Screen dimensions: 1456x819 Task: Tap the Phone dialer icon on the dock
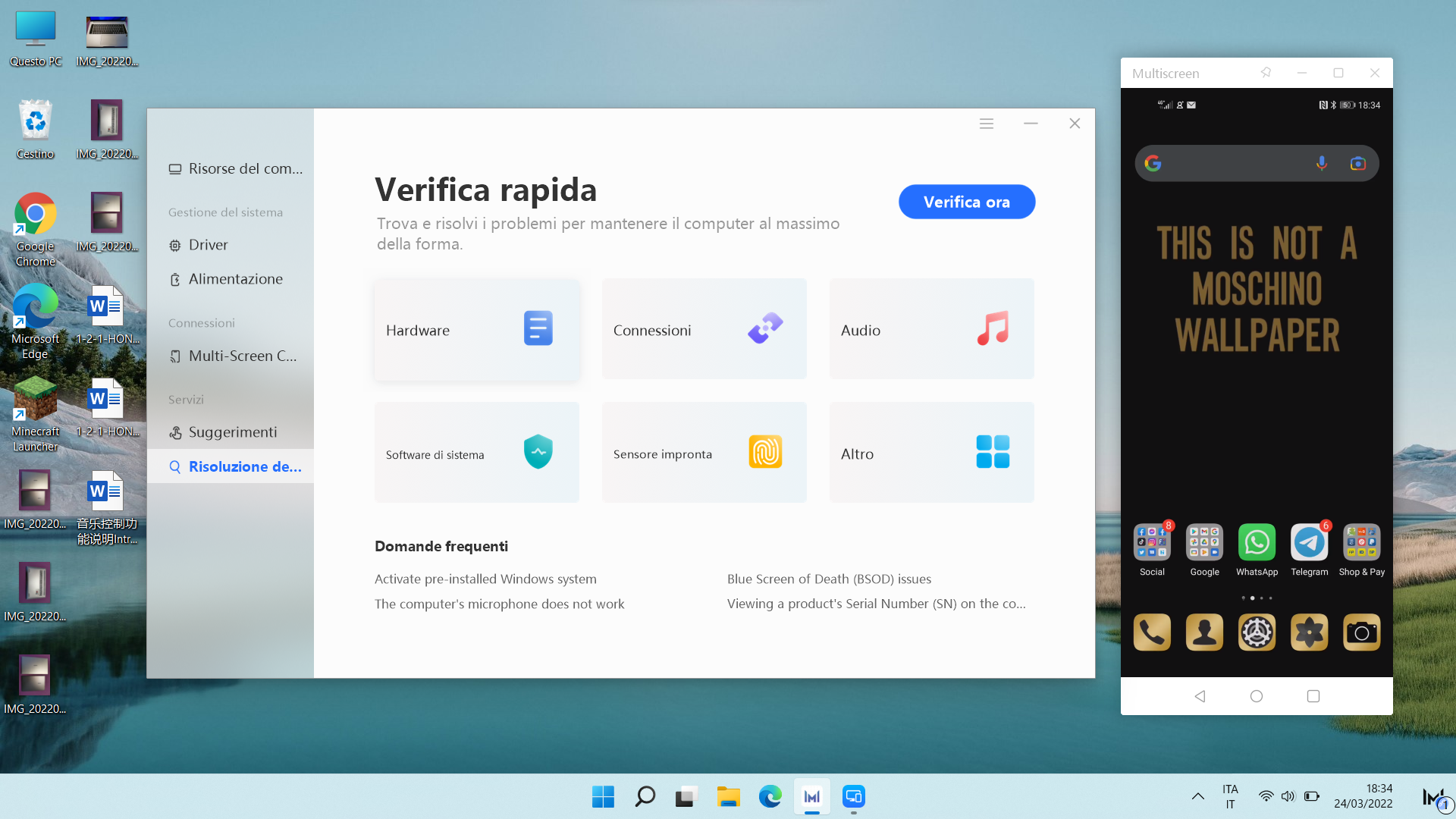(1152, 632)
